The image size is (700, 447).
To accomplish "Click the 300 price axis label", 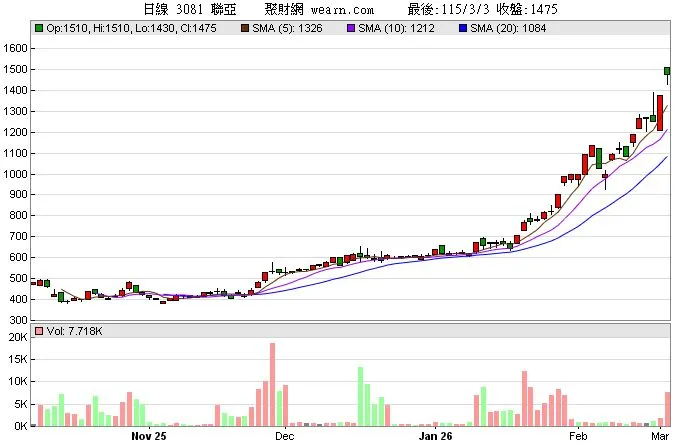I will click(x=18, y=320).
